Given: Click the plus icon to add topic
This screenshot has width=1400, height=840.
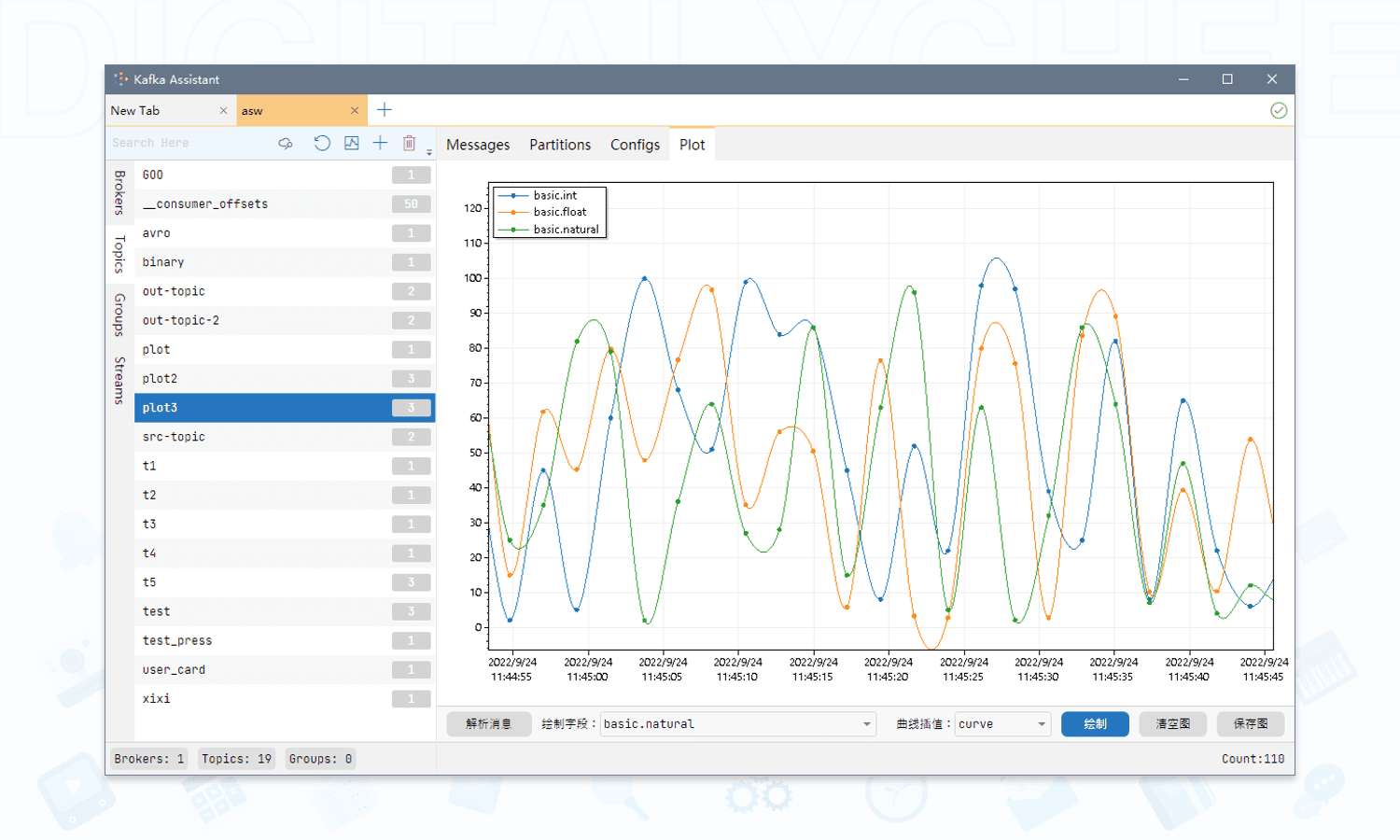Looking at the screenshot, I should click(380, 143).
